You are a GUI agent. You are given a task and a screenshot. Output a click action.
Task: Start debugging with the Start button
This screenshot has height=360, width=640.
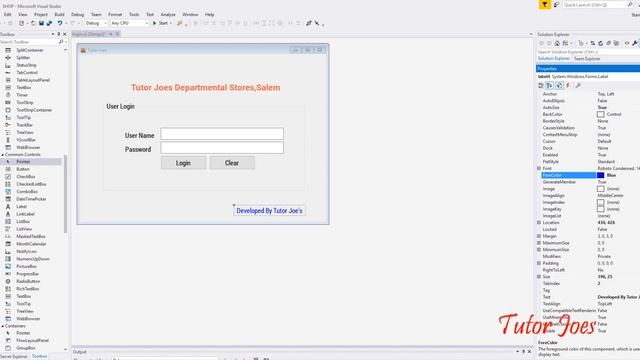pyautogui.click(x=161, y=23)
